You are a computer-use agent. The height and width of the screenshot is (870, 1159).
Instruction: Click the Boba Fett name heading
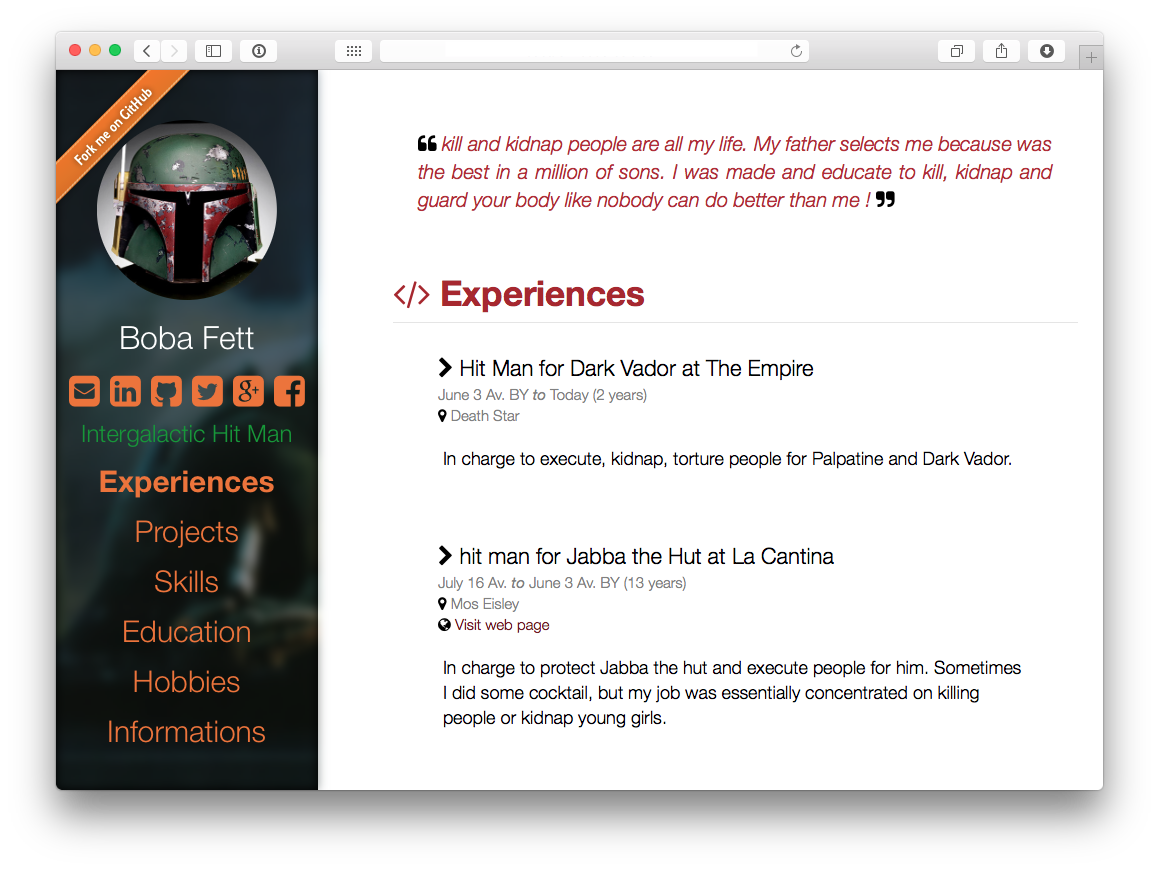186,339
